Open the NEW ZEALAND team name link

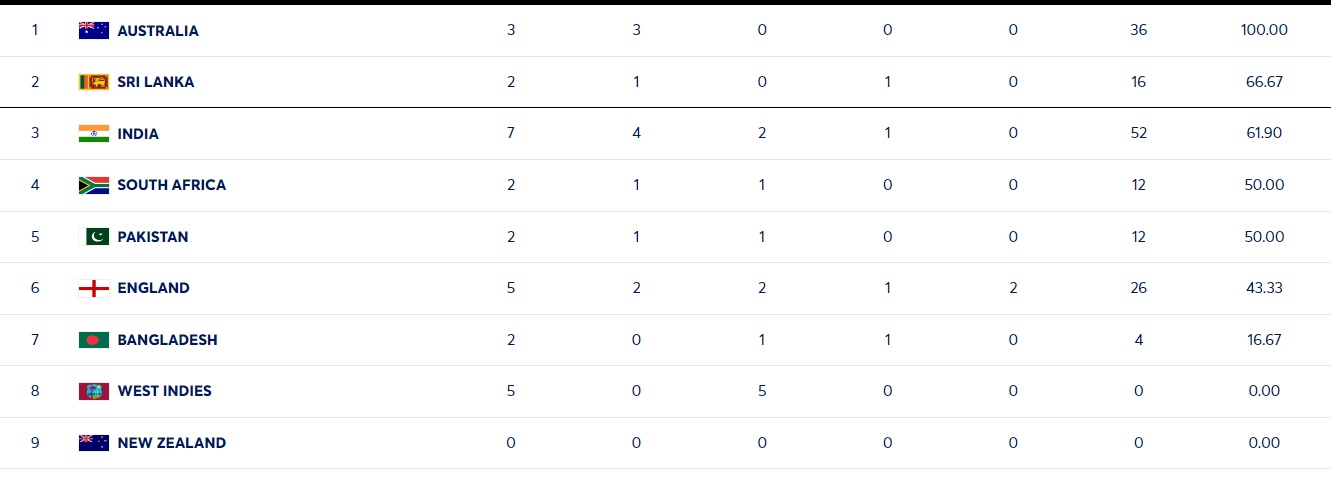(171, 443)
